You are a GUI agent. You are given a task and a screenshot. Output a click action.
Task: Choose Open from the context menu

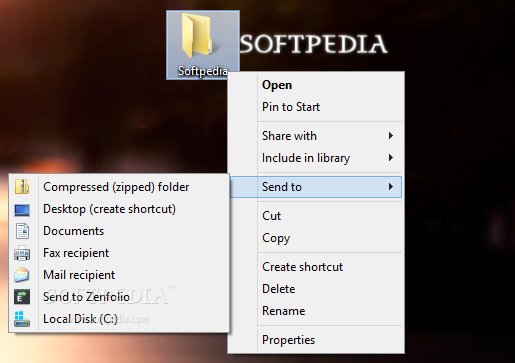[x=316, y=85]
